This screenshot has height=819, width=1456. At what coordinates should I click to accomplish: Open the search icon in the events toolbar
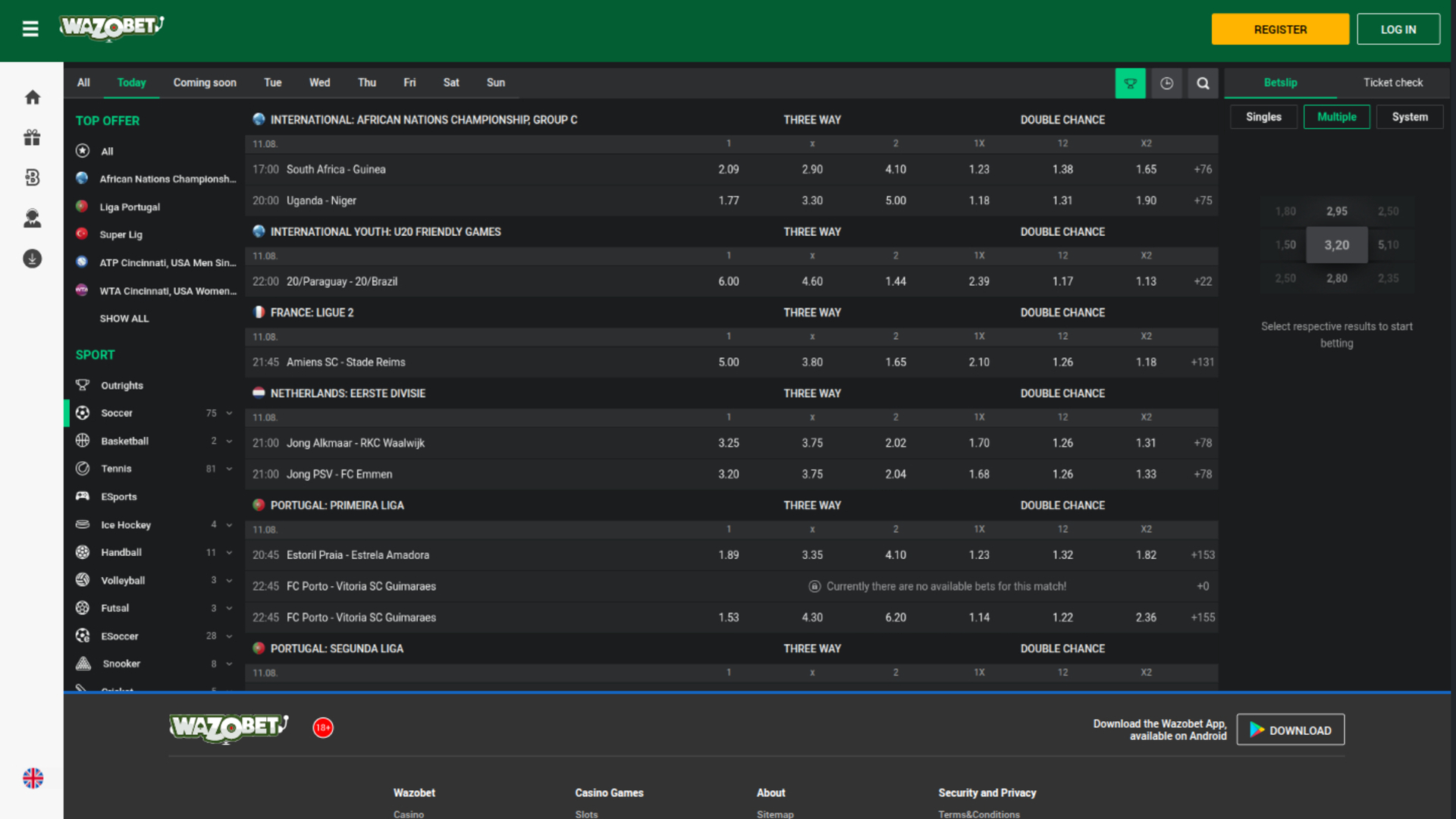point(1203,83)
